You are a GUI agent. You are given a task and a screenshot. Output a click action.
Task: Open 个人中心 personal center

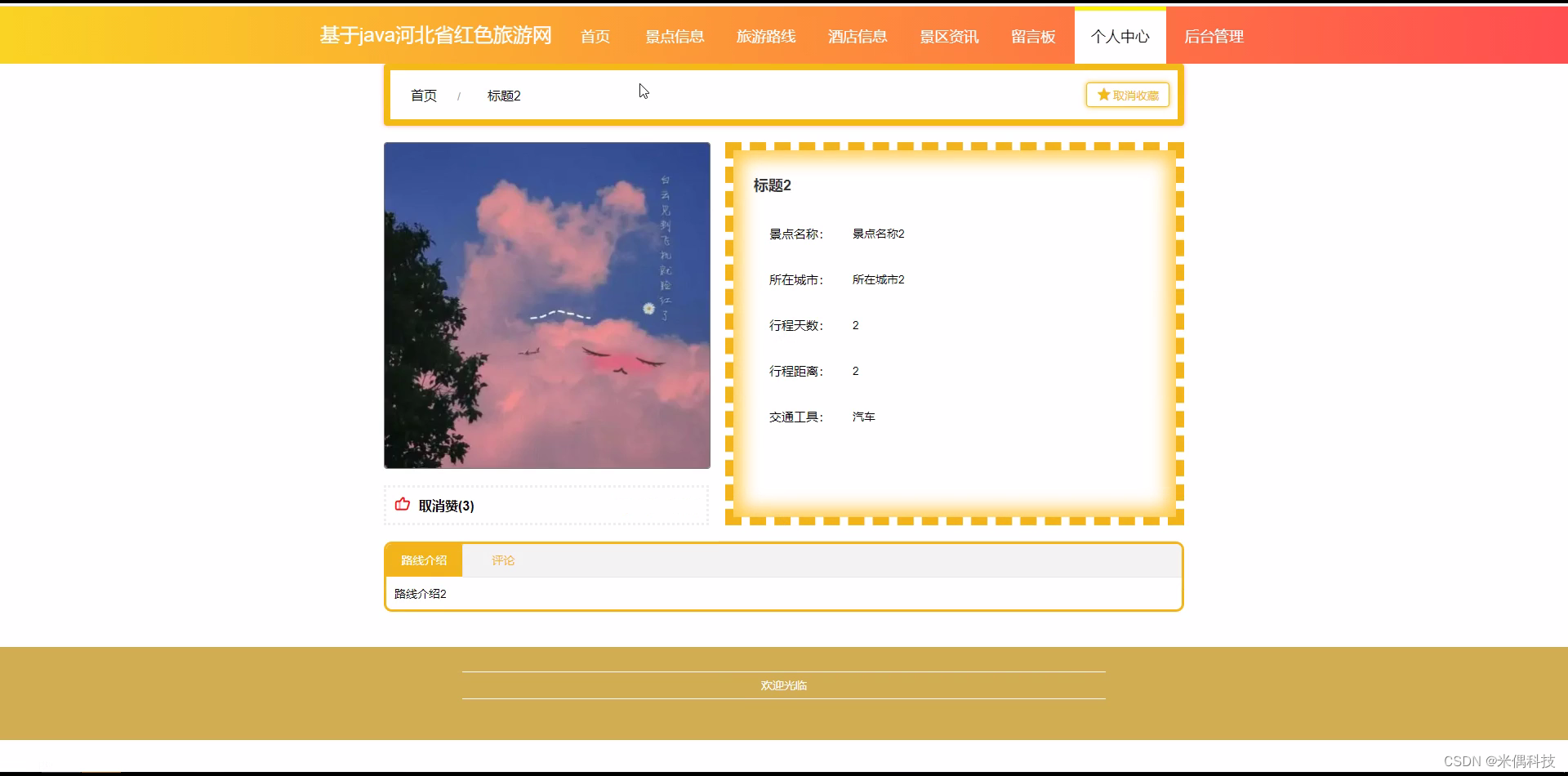1119,36
